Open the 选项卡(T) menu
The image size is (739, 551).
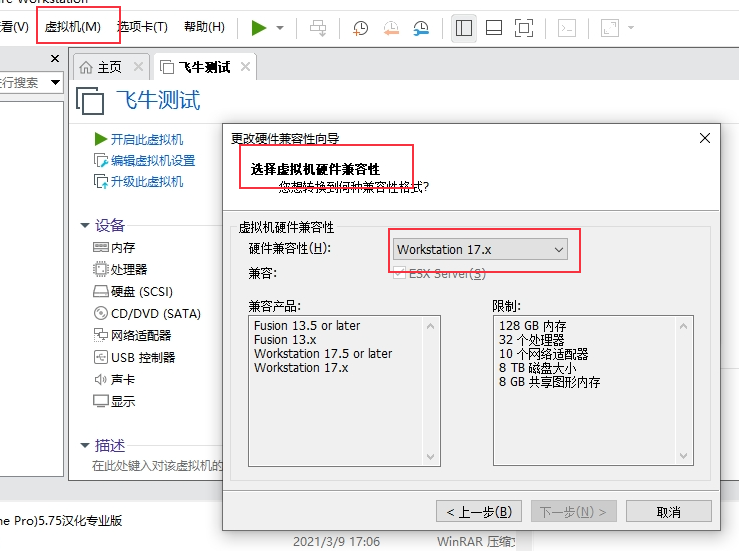(x=142, y=27)
